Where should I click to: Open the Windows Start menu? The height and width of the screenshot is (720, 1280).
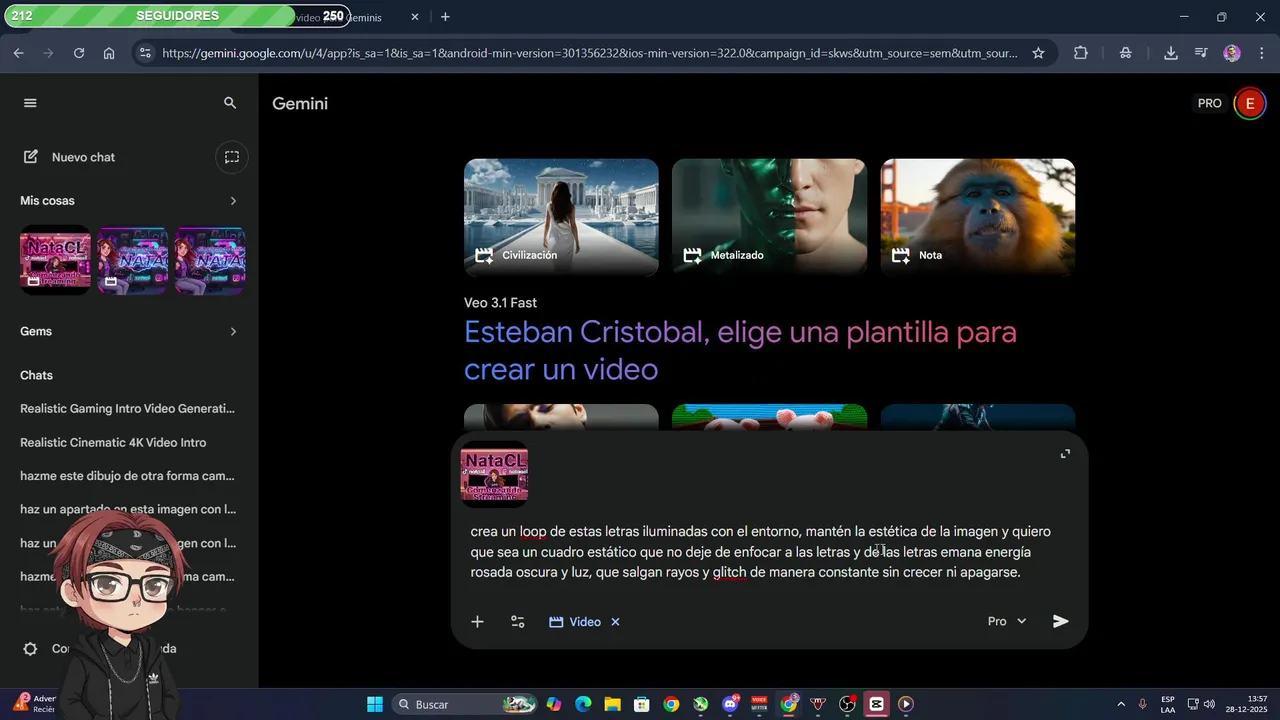375,704
